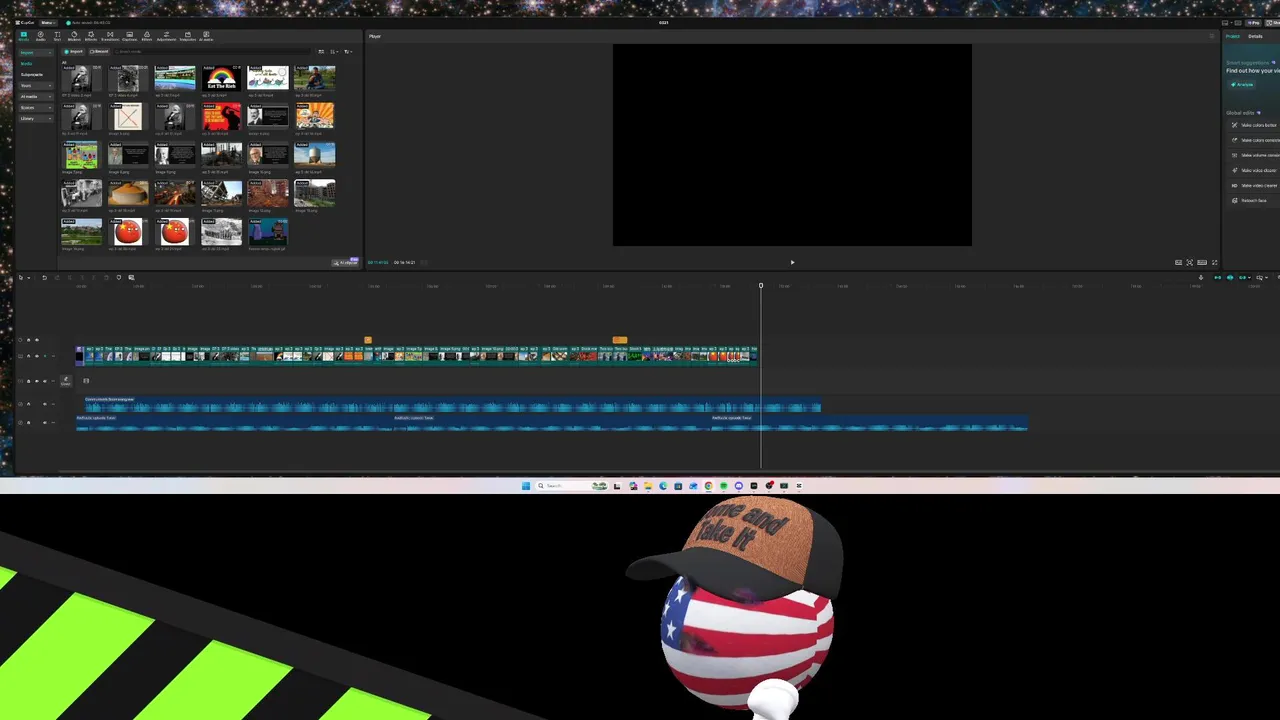The height and width of the screenshot is (720, 1280).
Task: Click the timeline playhead marker
Action: (x=760, y=286)
